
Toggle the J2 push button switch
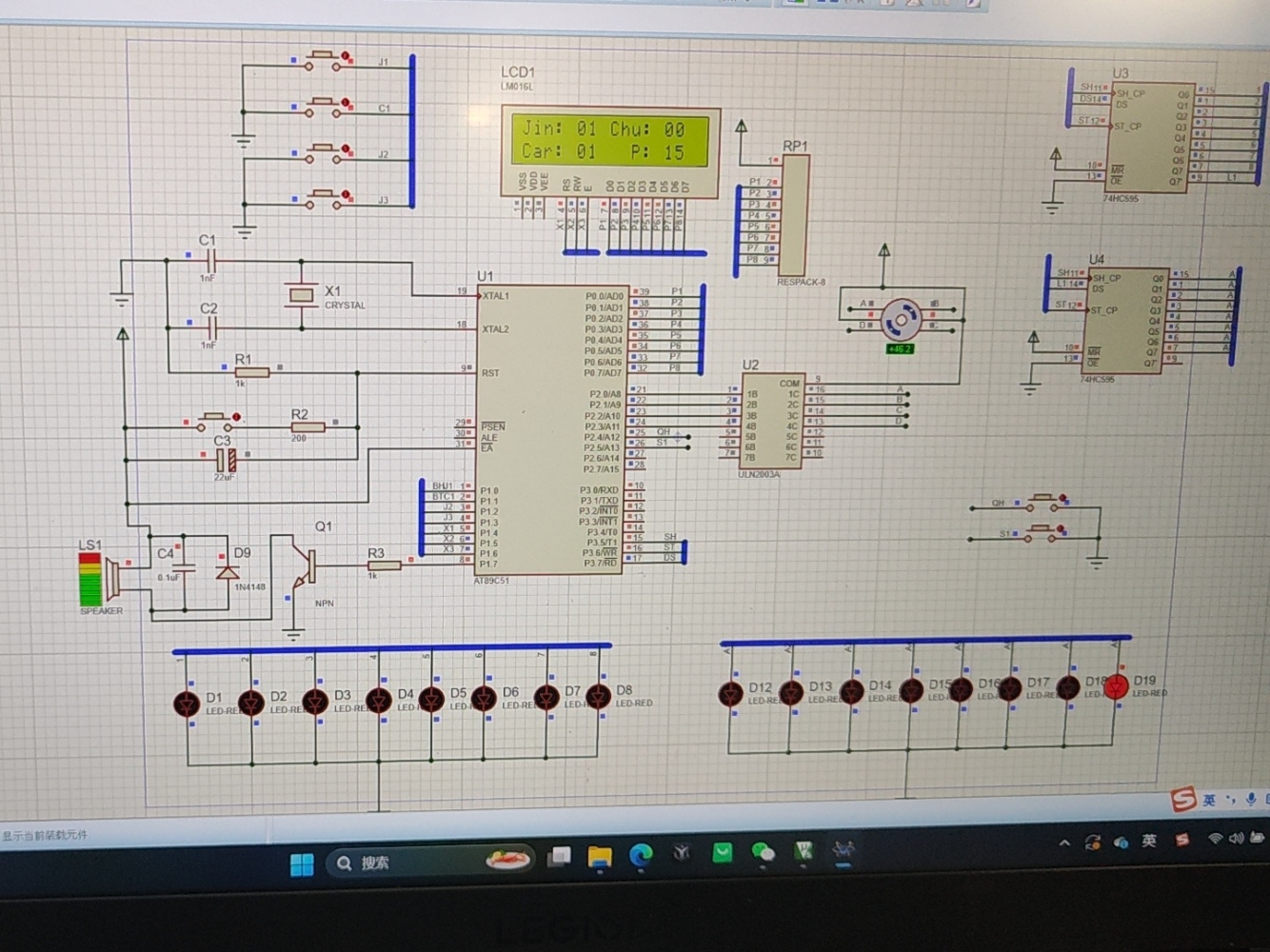coord(324,153)
